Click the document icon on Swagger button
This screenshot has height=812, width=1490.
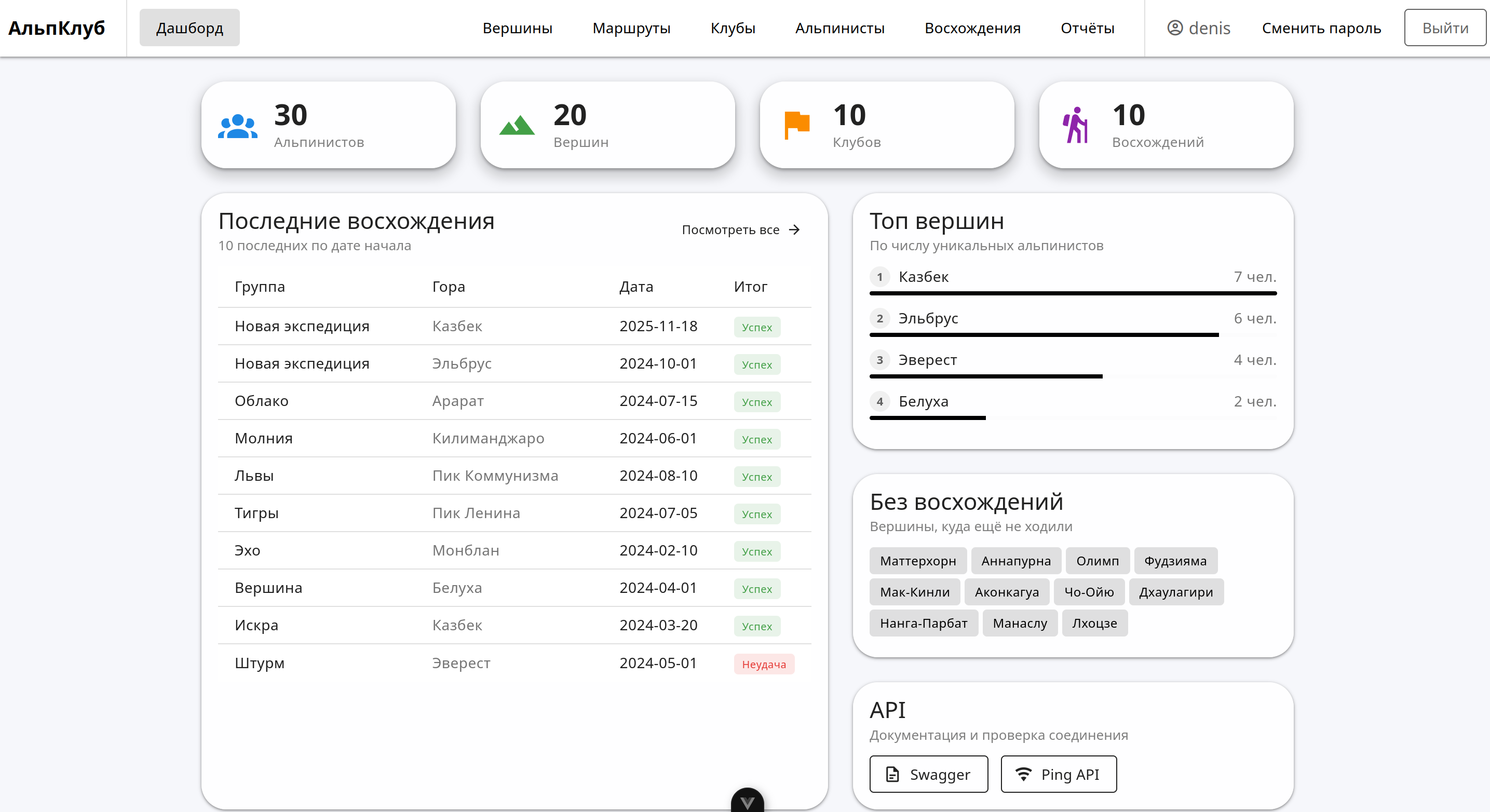(892, 775)
